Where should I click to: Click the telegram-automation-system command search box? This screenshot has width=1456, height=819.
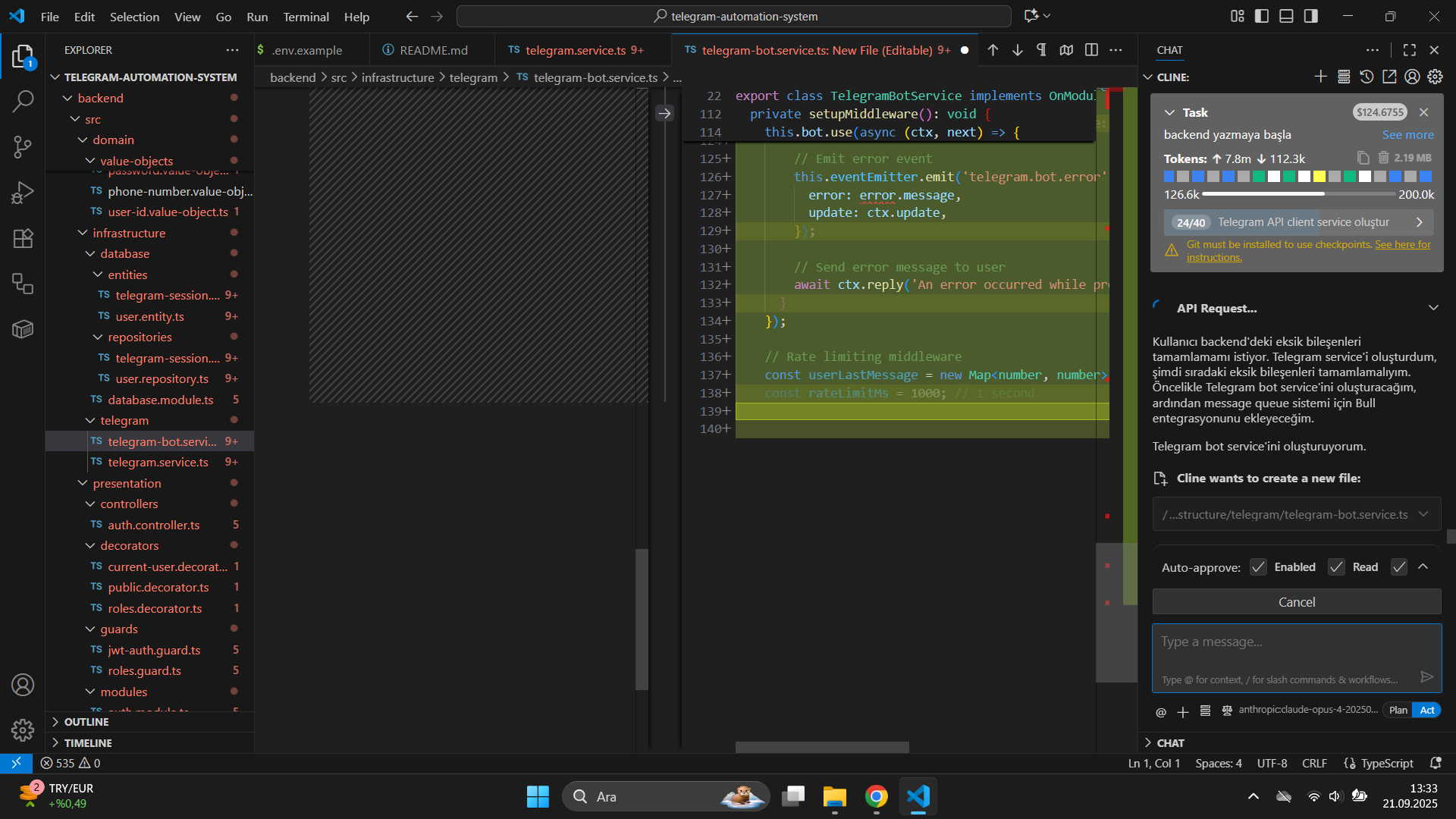(x=734, y=16)
